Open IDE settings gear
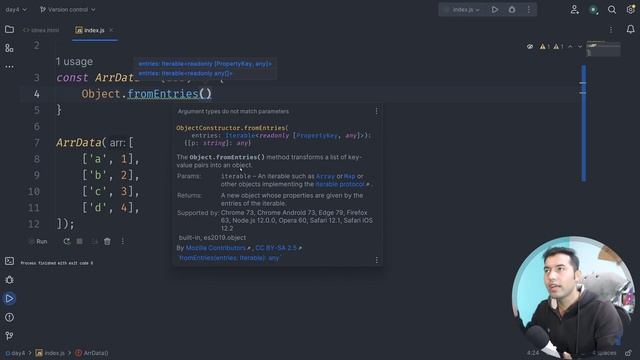Screen dimensions: 640x360 click(x=631, y=9)
